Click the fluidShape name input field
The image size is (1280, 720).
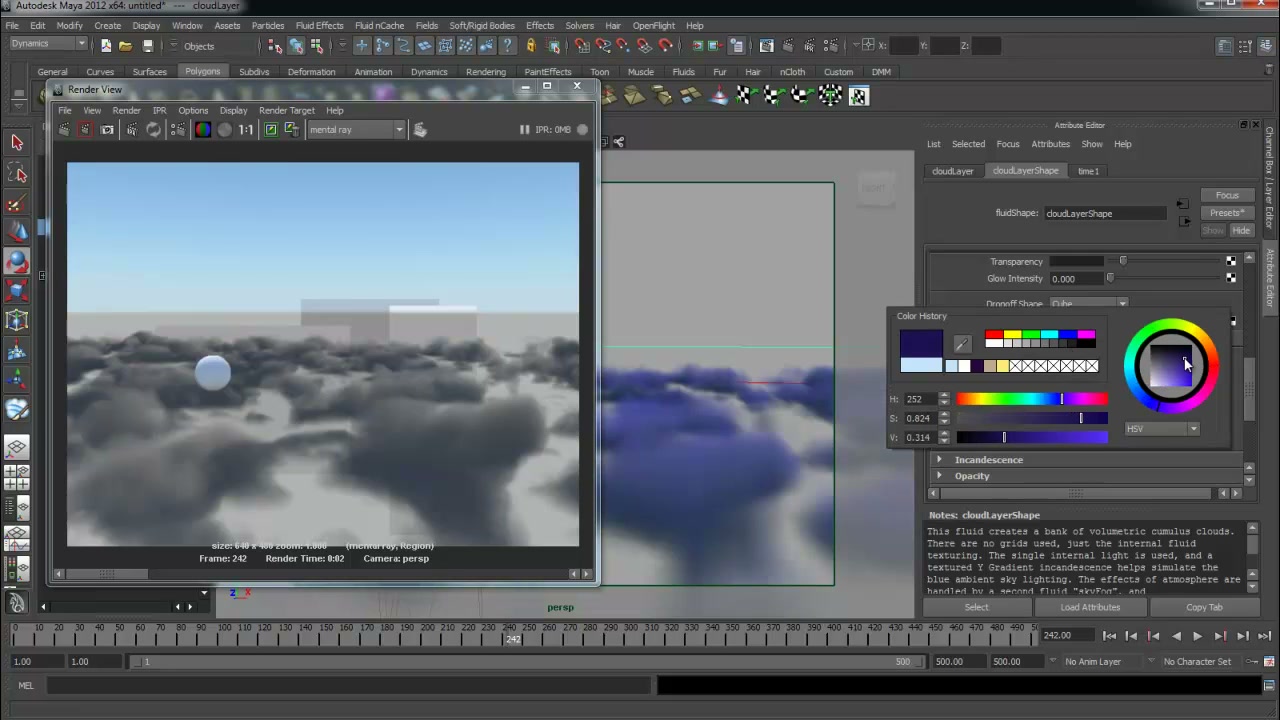pos(1105,213)
